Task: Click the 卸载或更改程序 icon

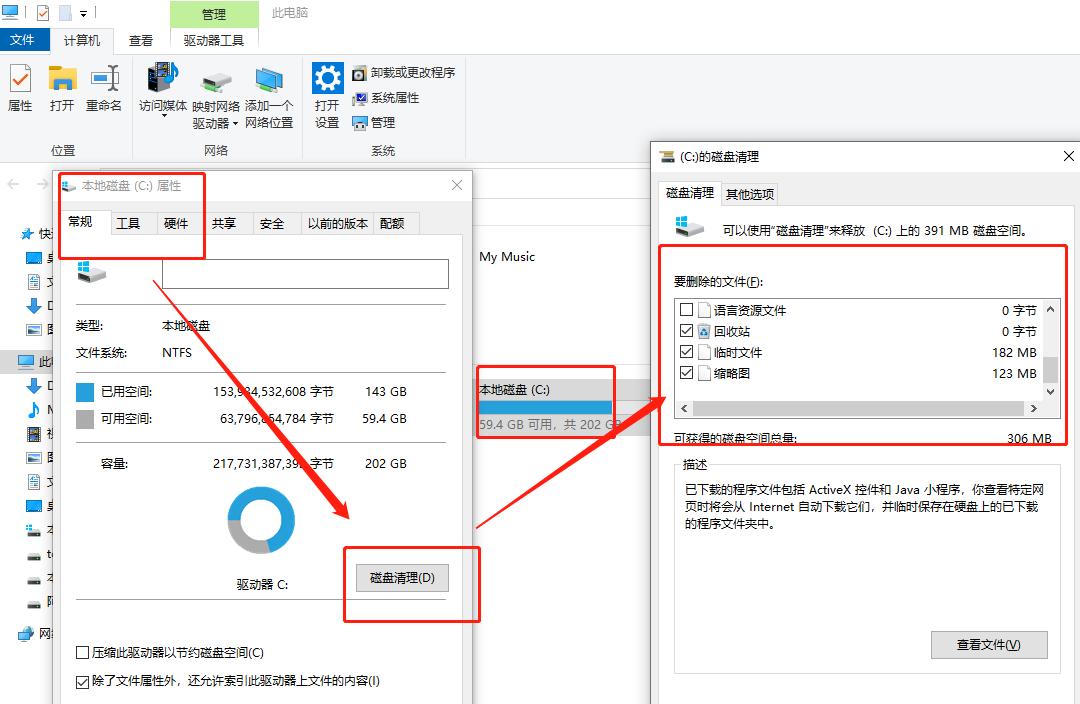Action: click(x=359, y=72)
